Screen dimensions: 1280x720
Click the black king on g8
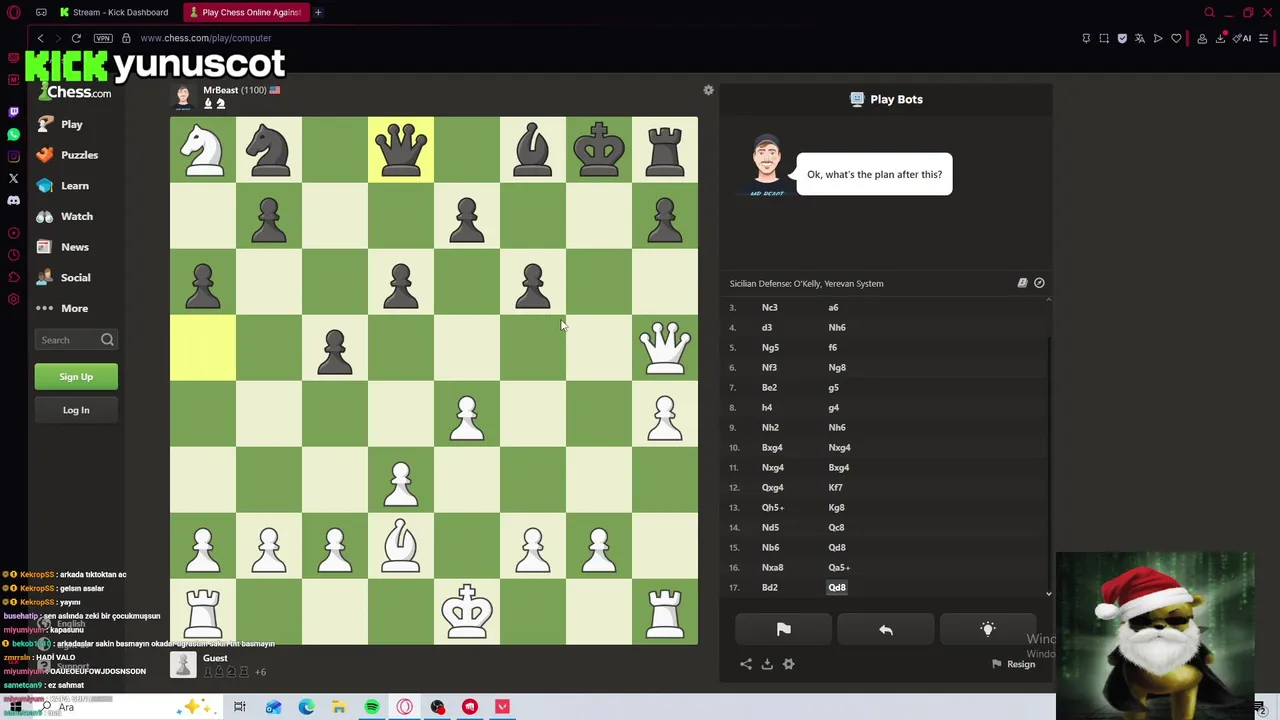click(599, 150)
